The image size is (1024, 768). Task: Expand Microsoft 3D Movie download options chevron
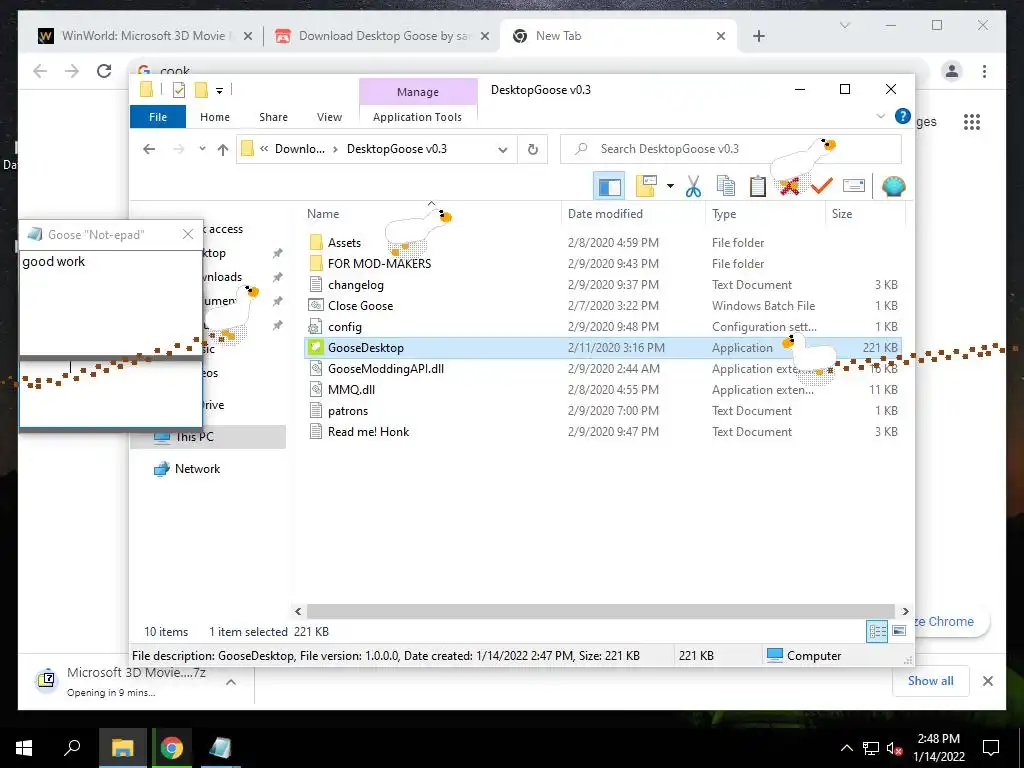point(231,682)
